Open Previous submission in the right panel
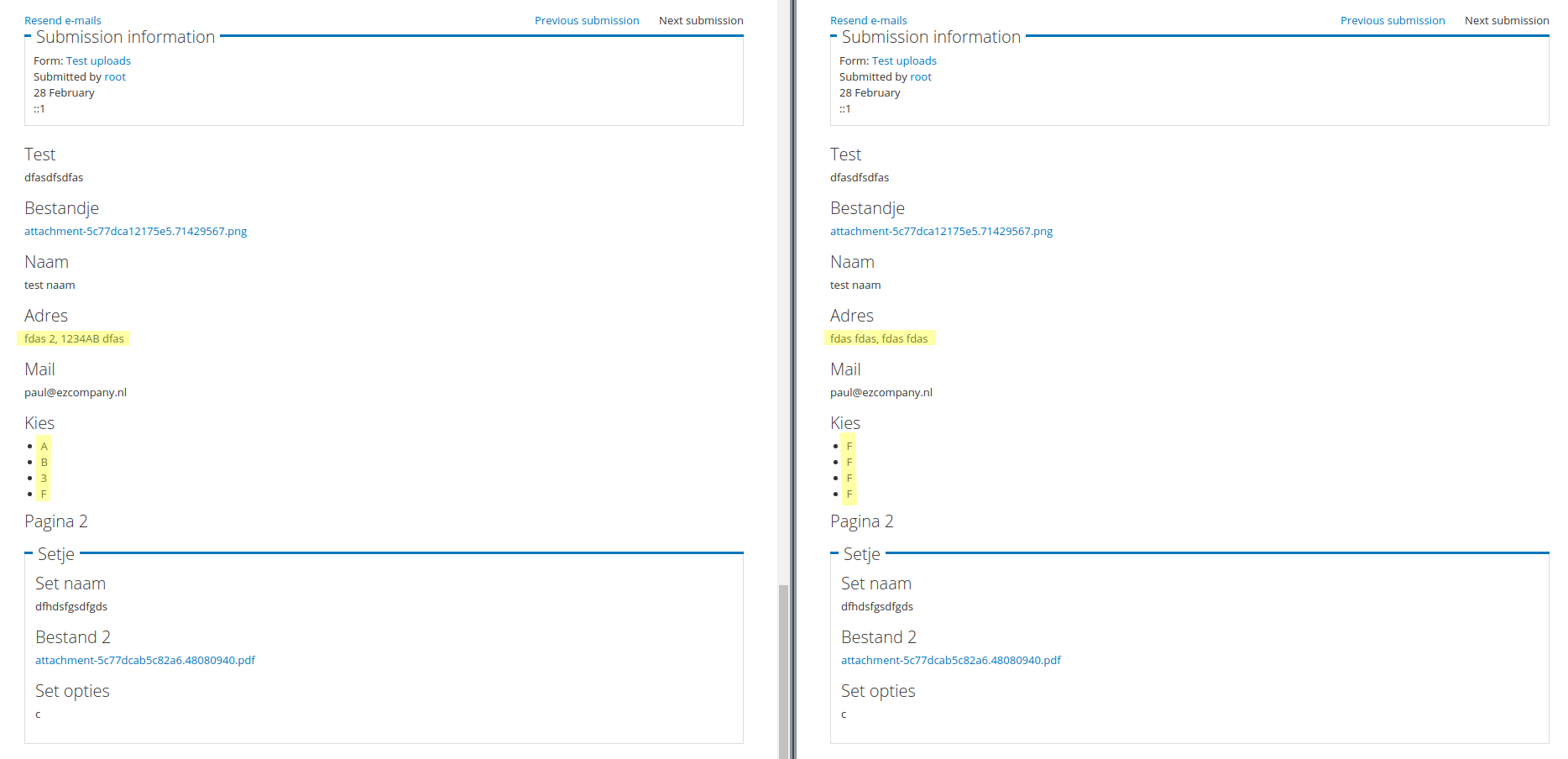The image size is (1568, 759). pos(1393,20)
